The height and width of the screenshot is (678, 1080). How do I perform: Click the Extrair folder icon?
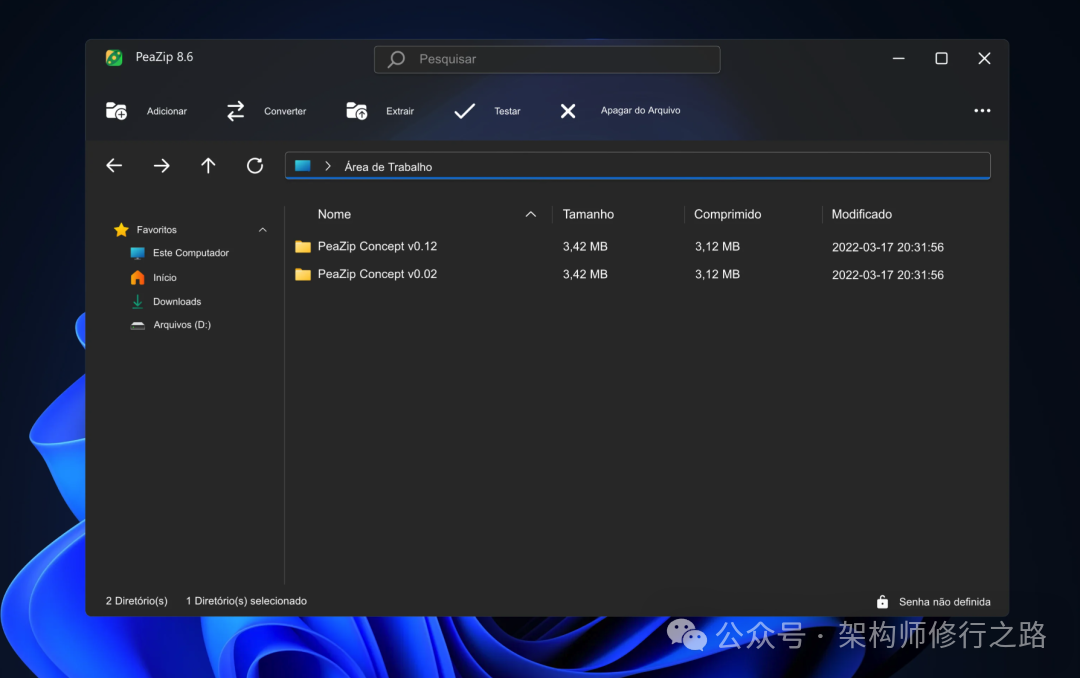point(357,111)
